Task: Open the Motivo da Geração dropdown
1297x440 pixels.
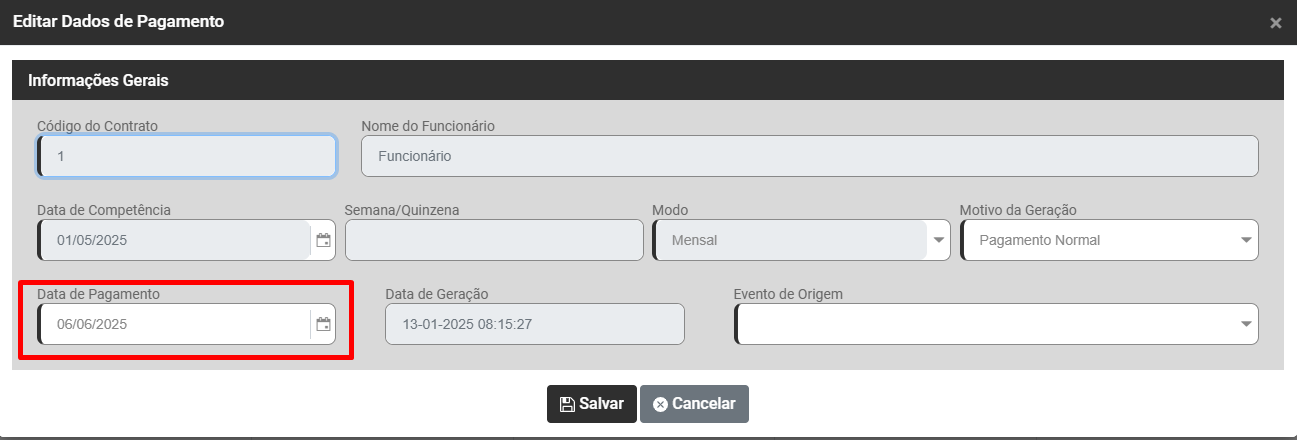Action: click(1110, 240)
